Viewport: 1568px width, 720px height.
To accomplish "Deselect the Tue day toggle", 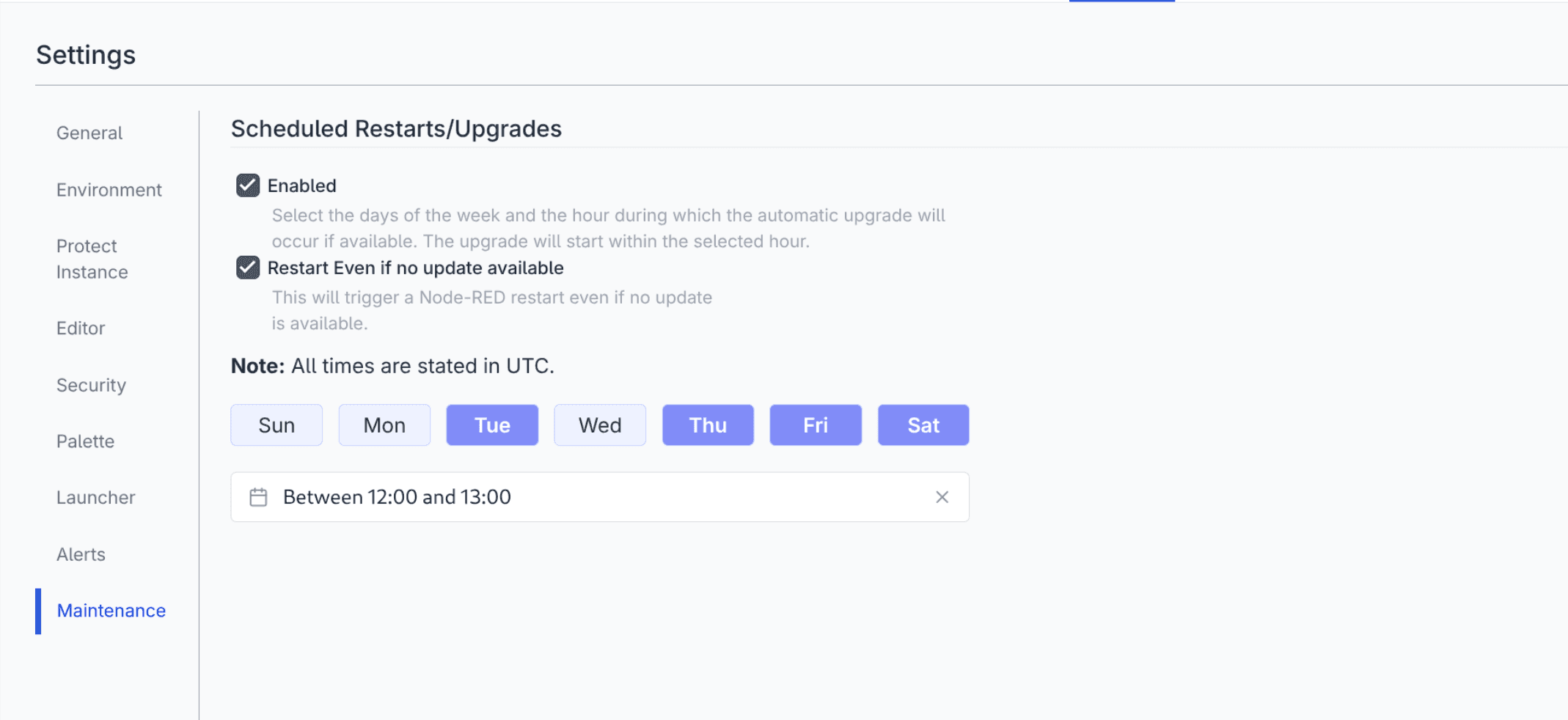I will (491, 425).
